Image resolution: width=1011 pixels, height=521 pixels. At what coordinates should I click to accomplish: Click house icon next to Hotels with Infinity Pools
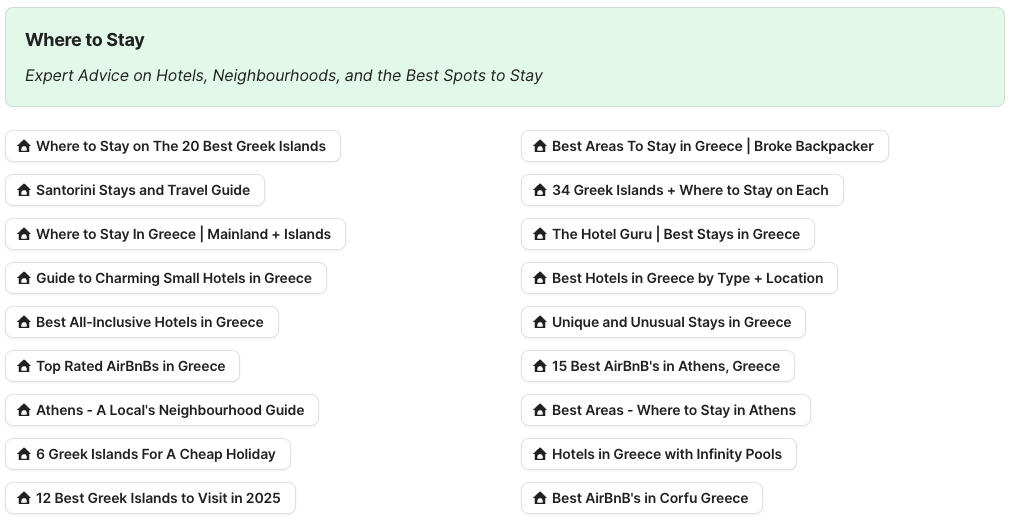[x=540, y=454]
